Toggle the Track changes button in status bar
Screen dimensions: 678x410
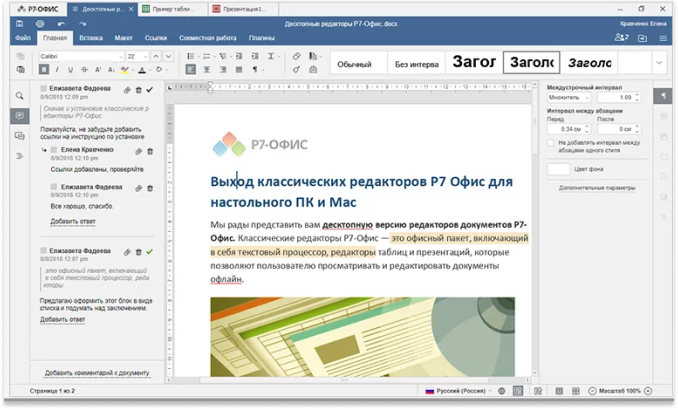click(538, 391)
